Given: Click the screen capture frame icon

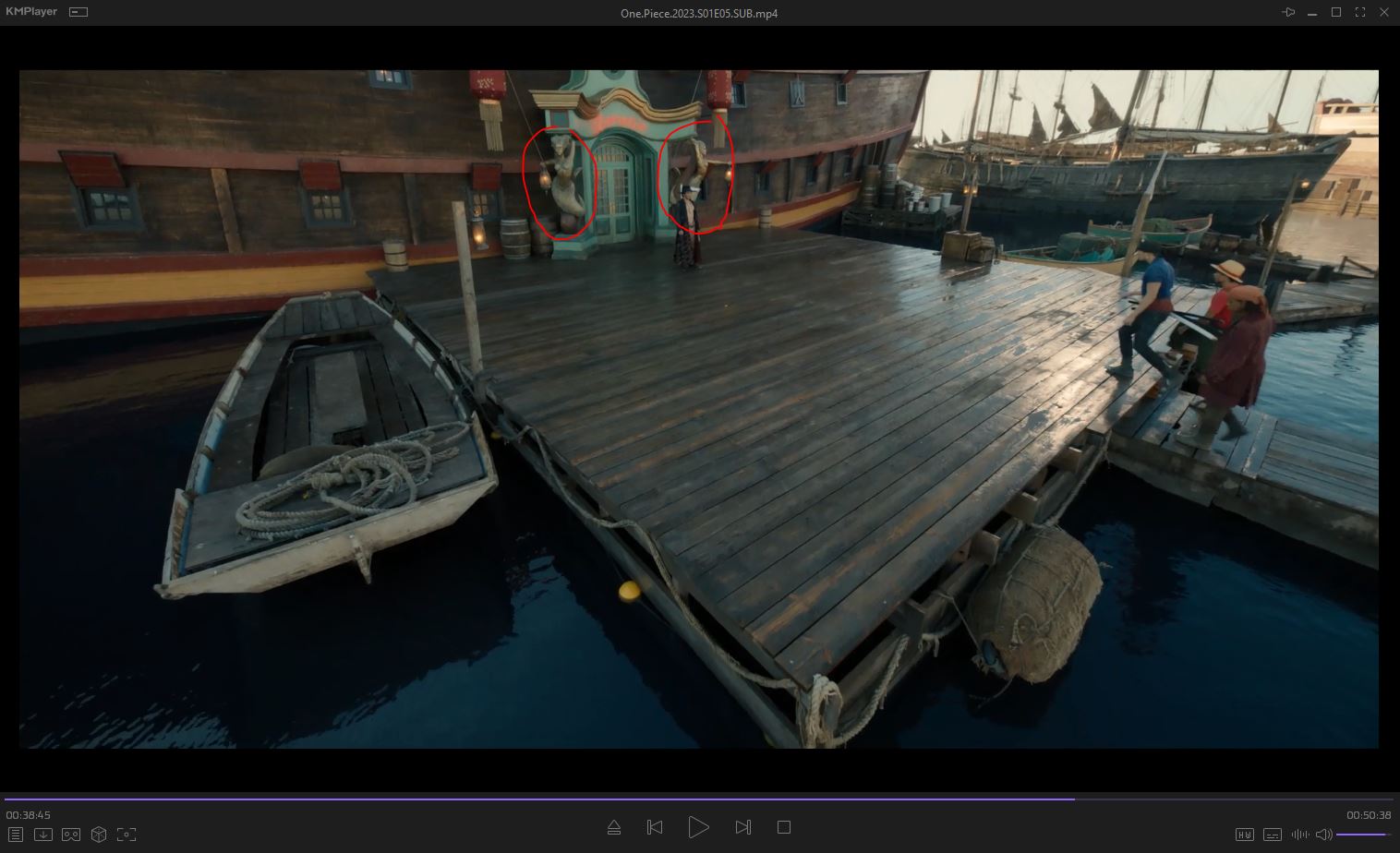Looking at the screenshot, I should [x=127, y=835].
